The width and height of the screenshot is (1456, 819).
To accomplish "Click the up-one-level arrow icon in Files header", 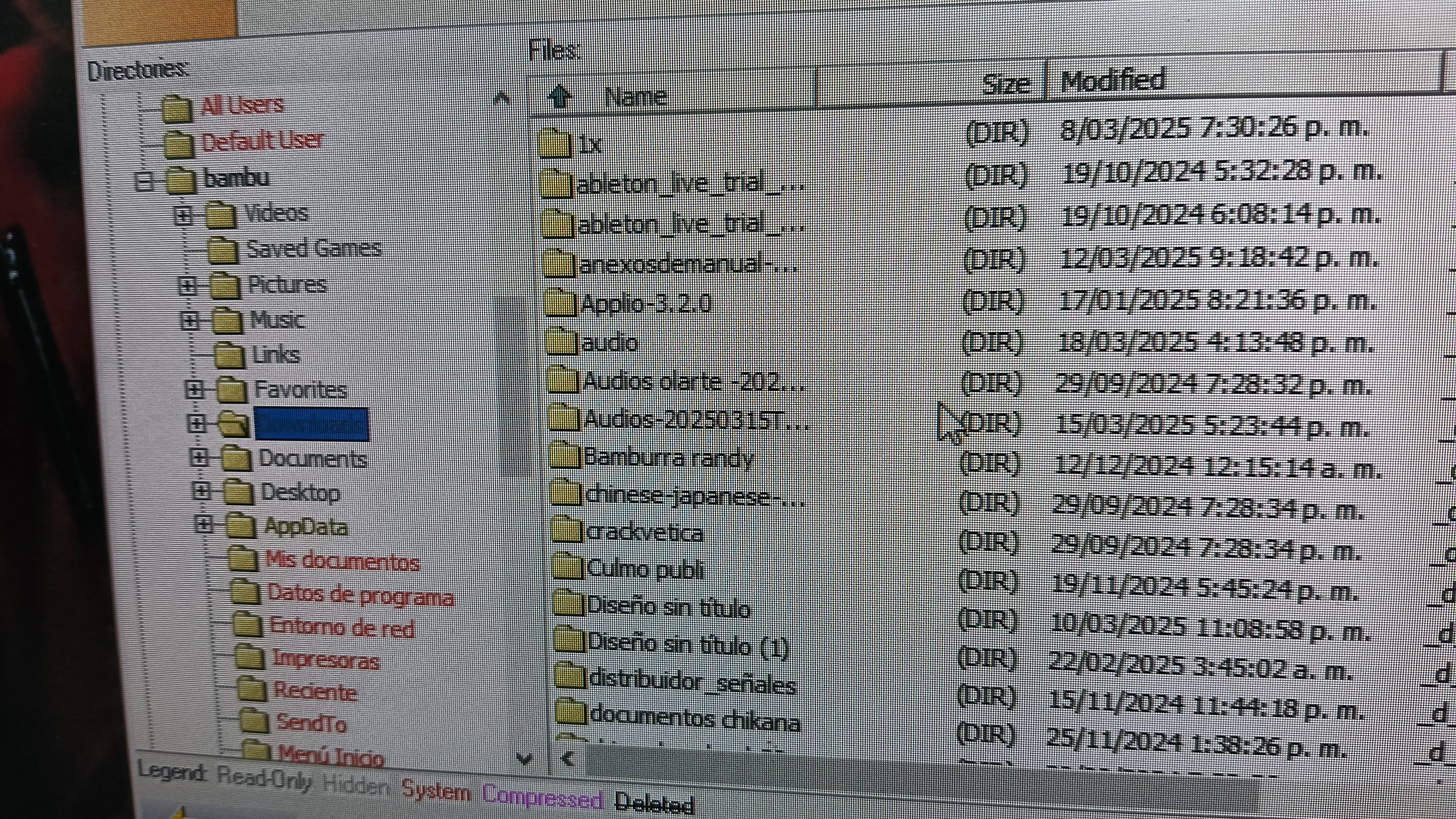I will [x=560, y=97].
